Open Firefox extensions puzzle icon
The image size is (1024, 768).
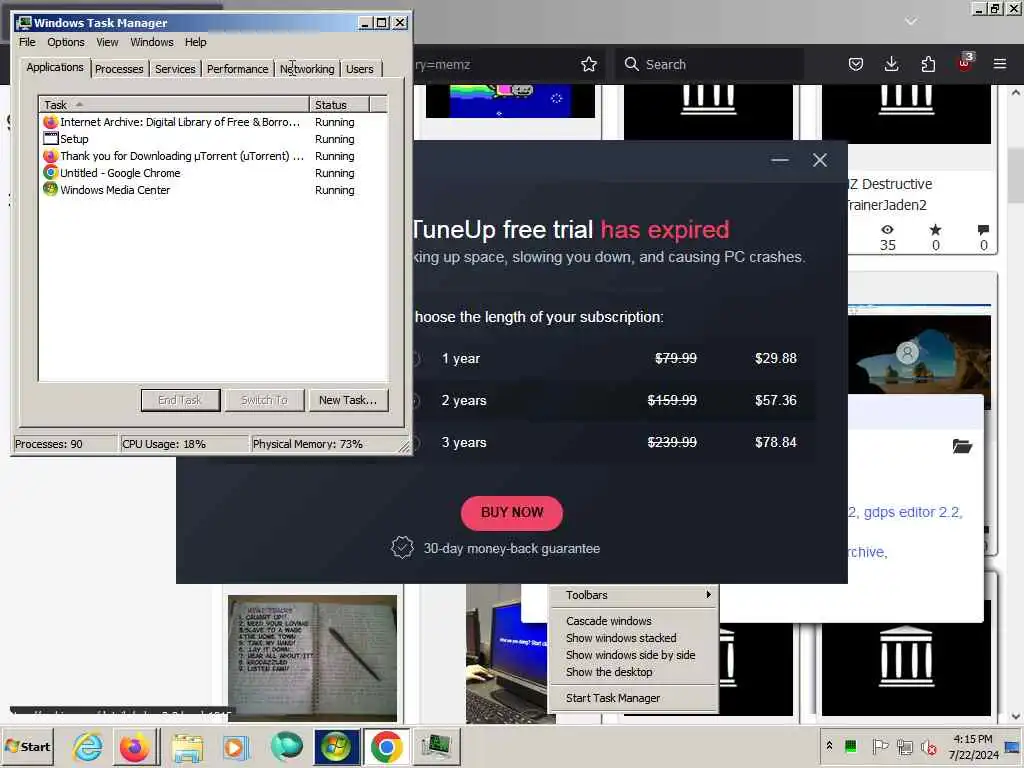[x=928, y=64]
